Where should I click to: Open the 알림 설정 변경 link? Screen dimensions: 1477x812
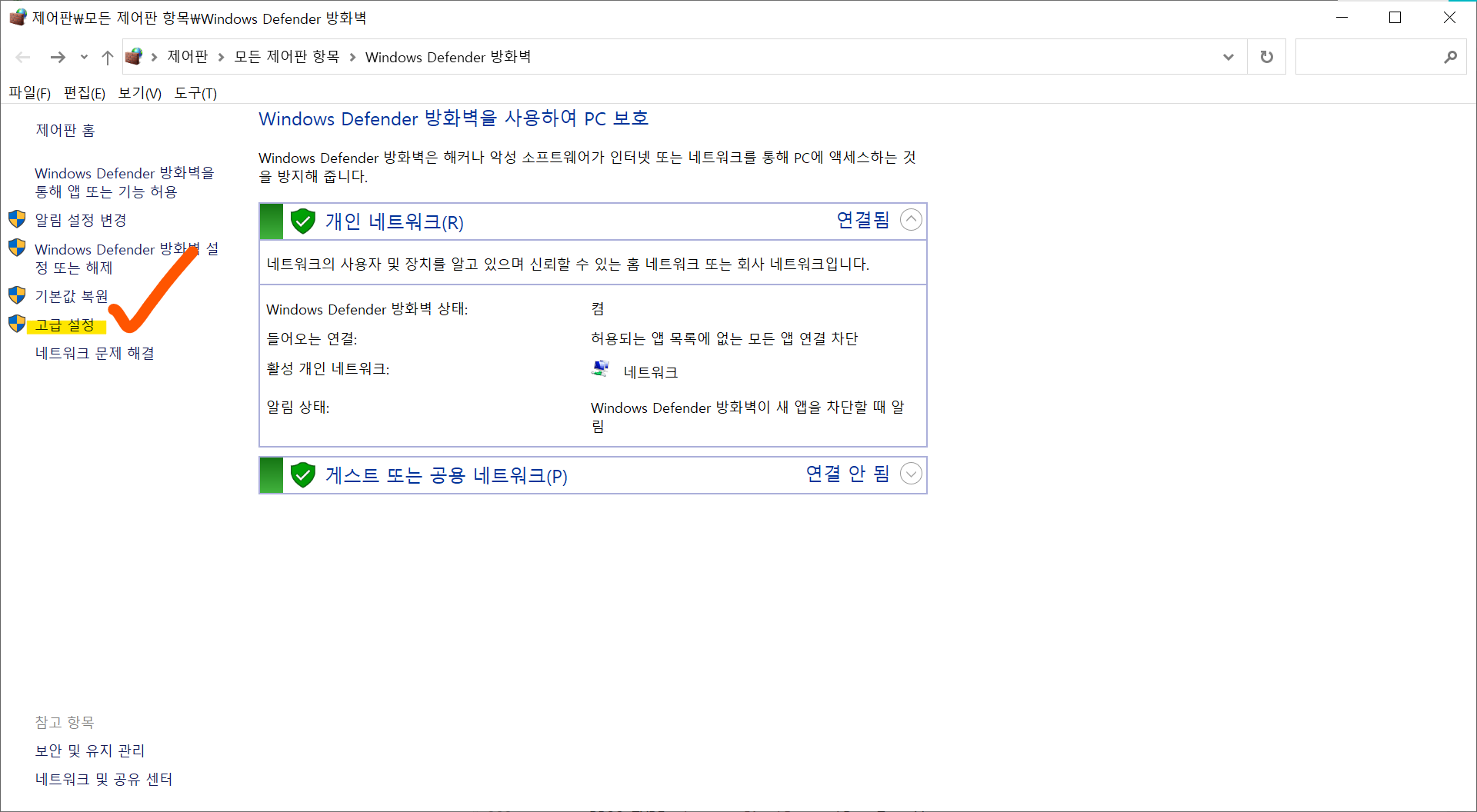[81, 220]
